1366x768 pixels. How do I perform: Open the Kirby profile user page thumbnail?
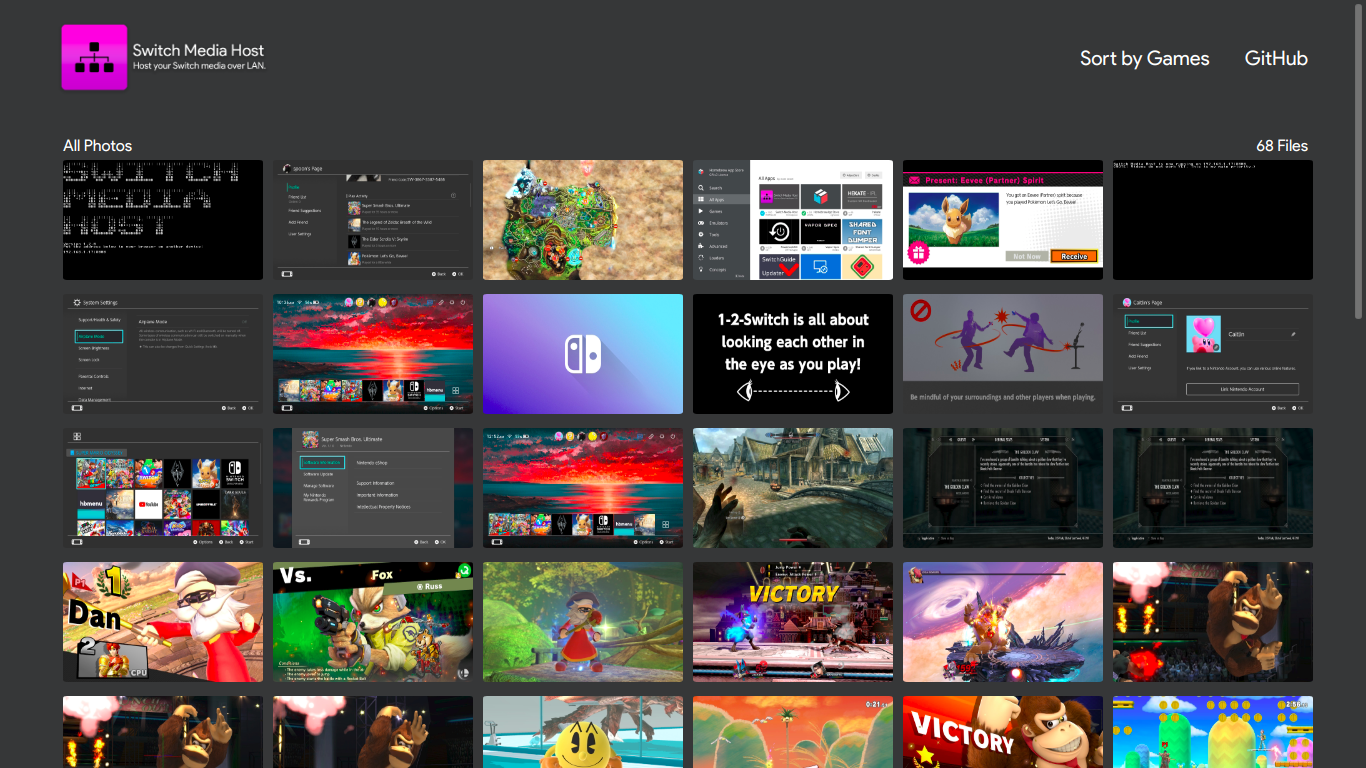pos(1213,354)
